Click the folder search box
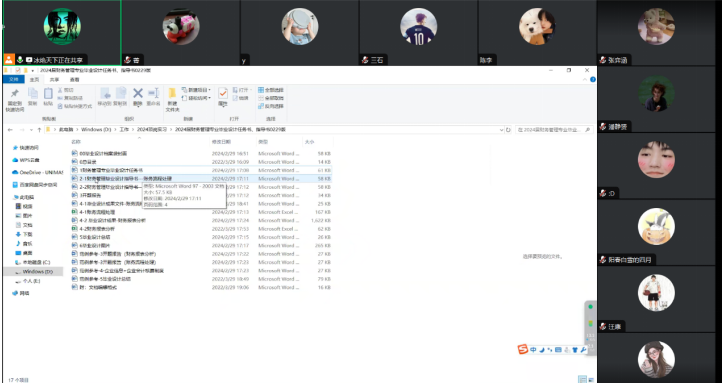This screenshot has height=383, width=722. click(x=553, y=130)
